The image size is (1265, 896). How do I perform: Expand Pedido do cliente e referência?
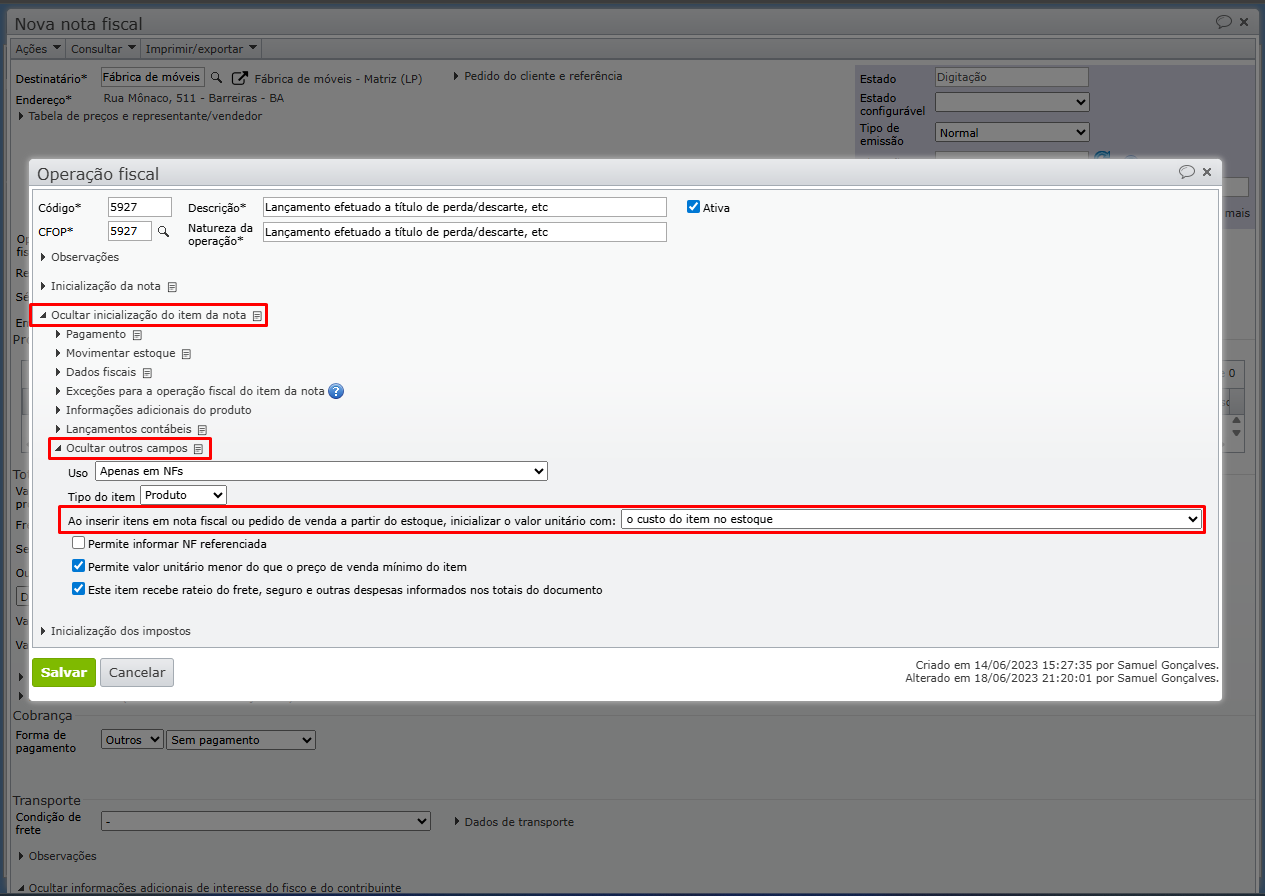pyautogui.click(x=538, y=76)
